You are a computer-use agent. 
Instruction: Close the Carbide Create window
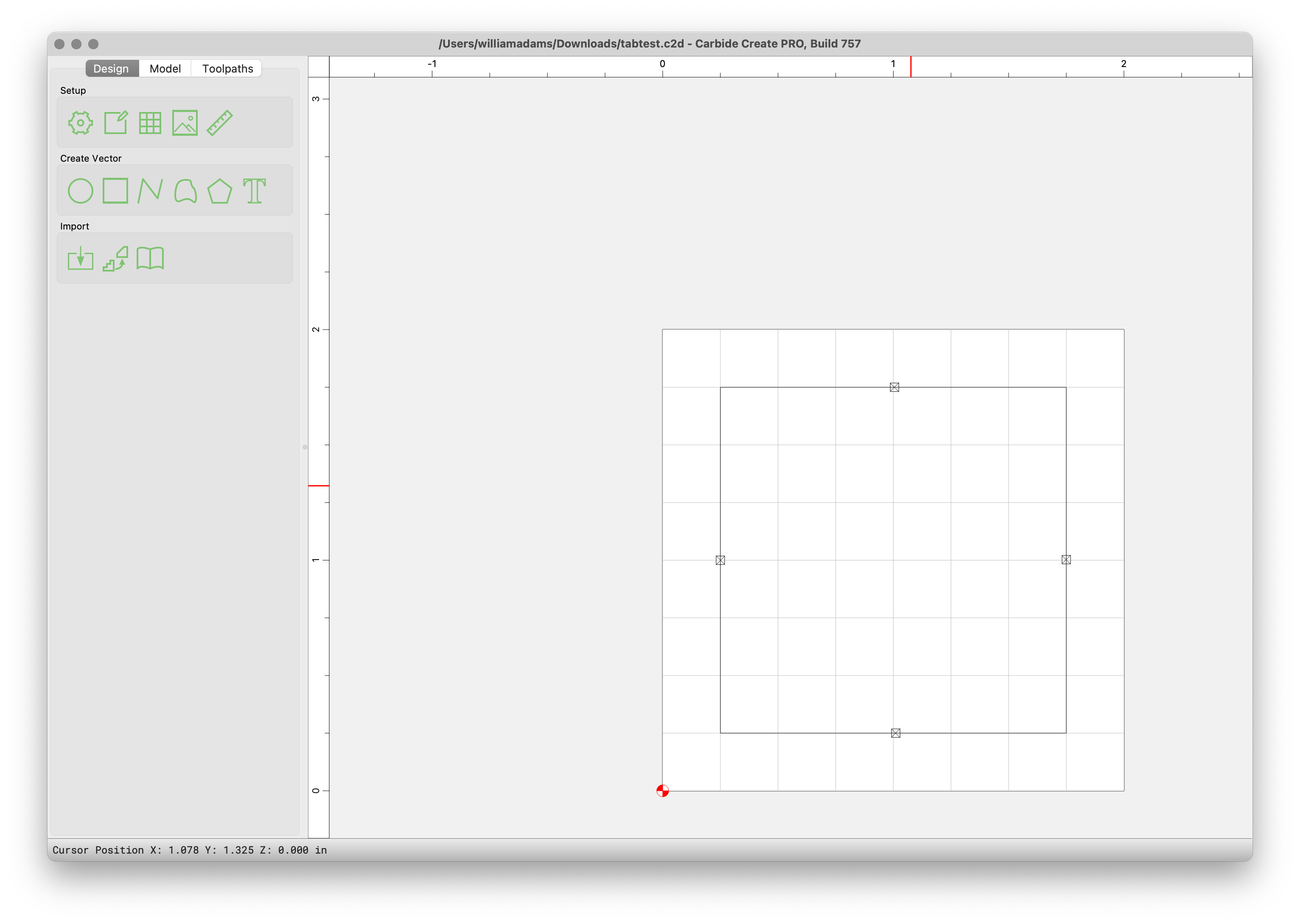pos(59,44)
